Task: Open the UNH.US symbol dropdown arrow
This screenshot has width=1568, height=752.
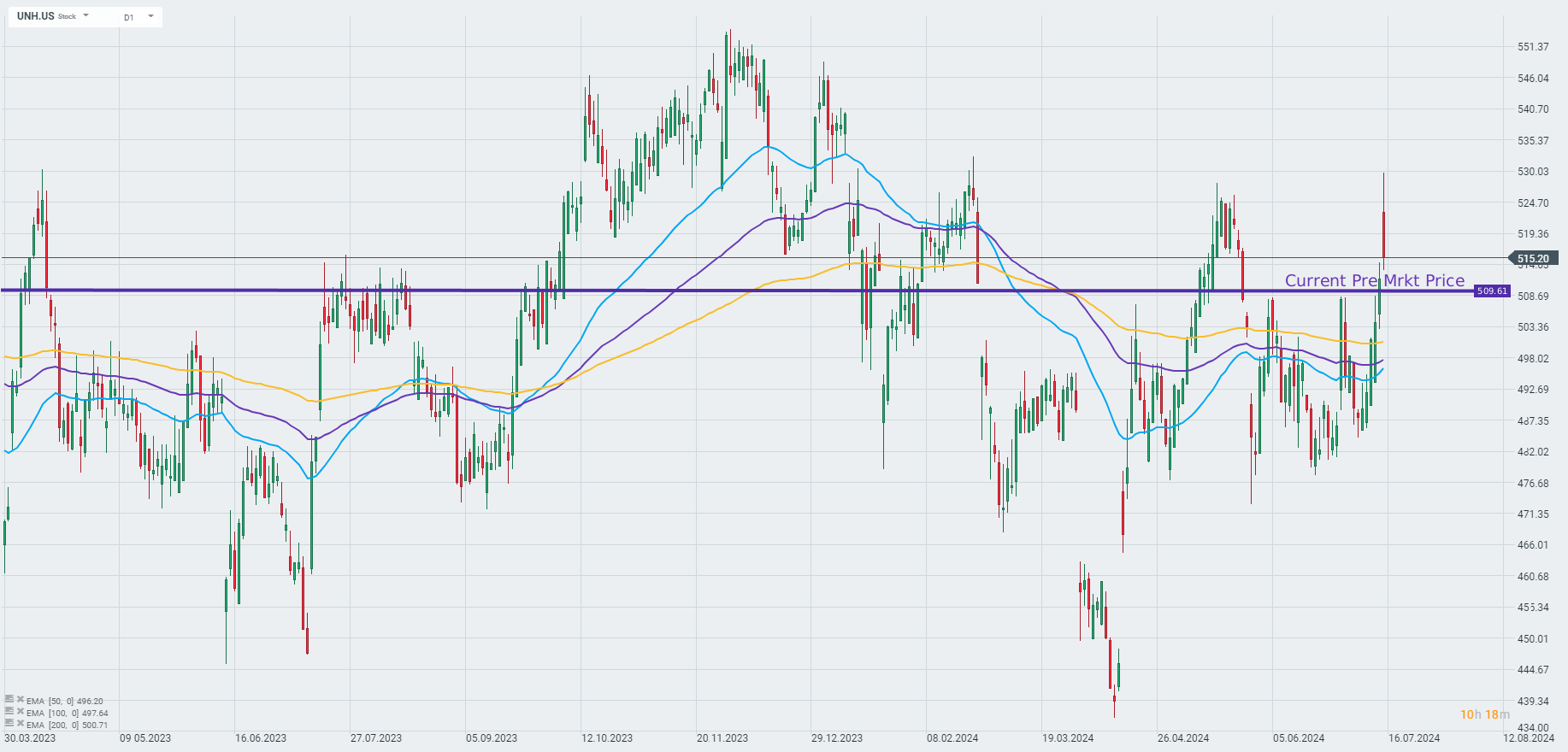Action: [x=86, y=16]
